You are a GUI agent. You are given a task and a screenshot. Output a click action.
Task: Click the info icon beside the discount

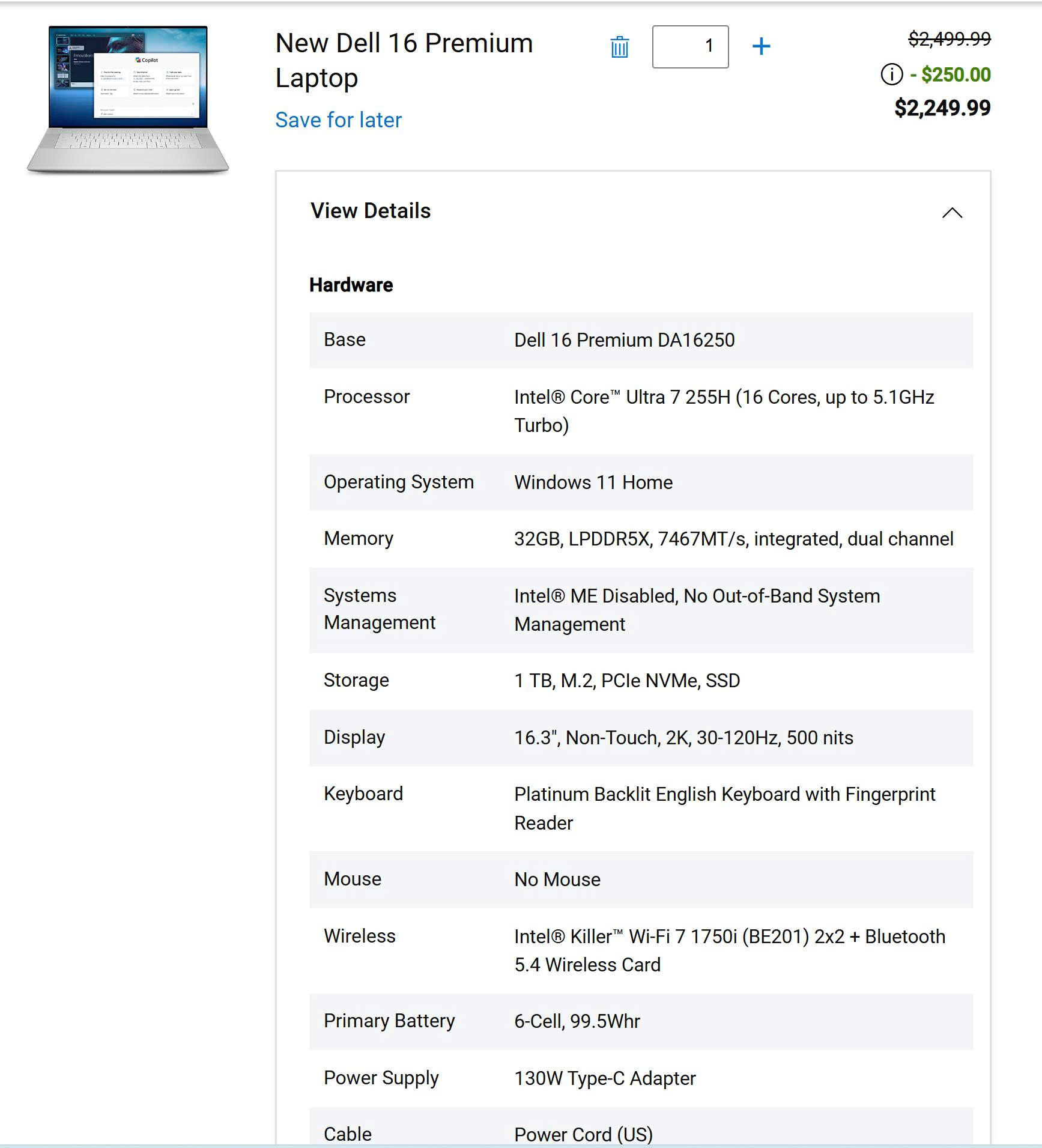tap(891, 74)
